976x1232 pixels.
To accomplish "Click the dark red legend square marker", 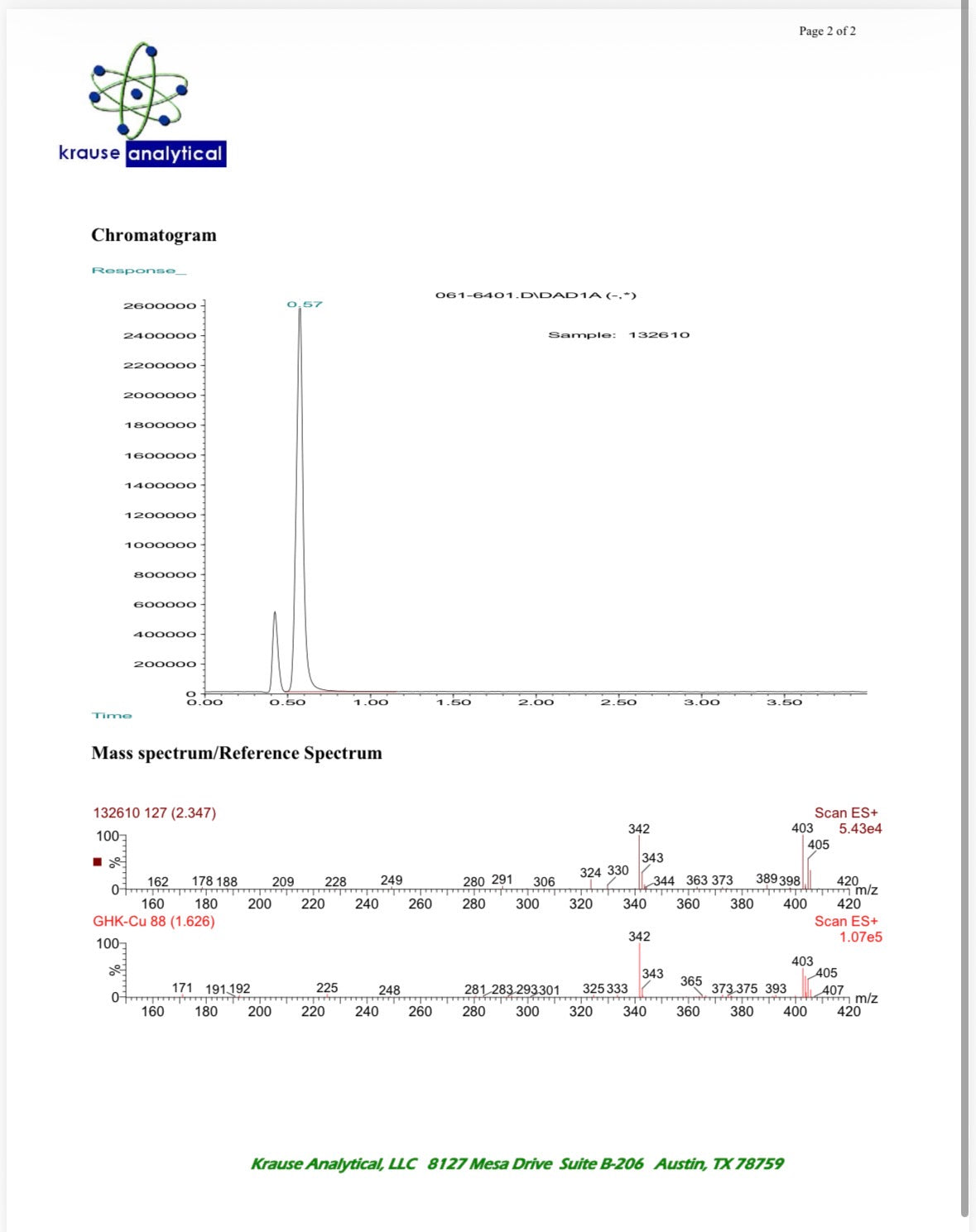I will tap(98, 861).
